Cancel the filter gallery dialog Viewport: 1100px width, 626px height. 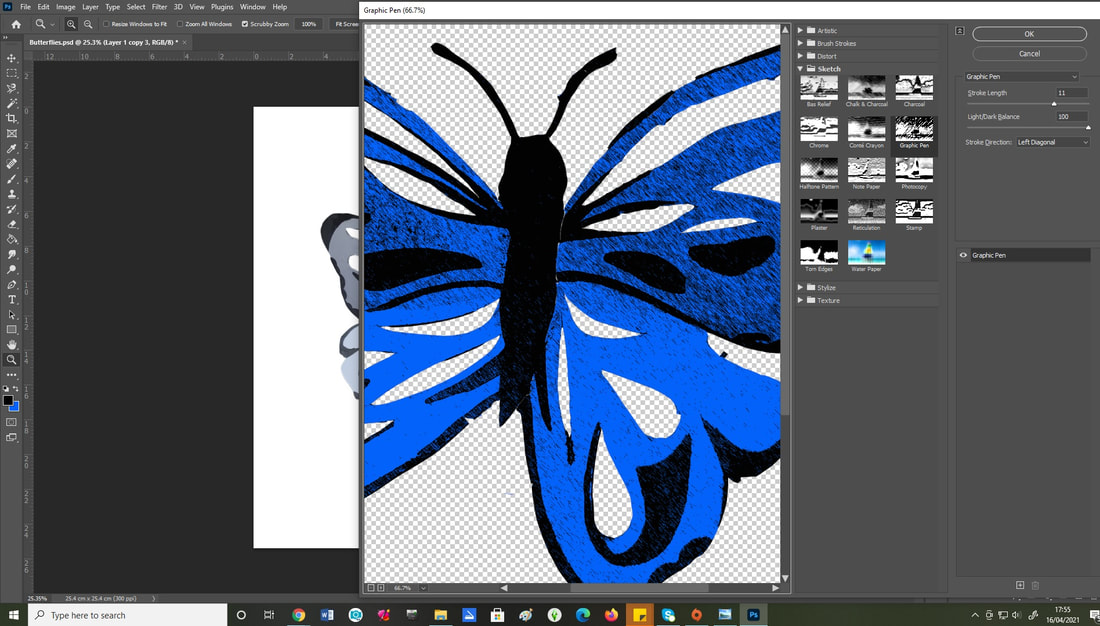coord(1029,54)
